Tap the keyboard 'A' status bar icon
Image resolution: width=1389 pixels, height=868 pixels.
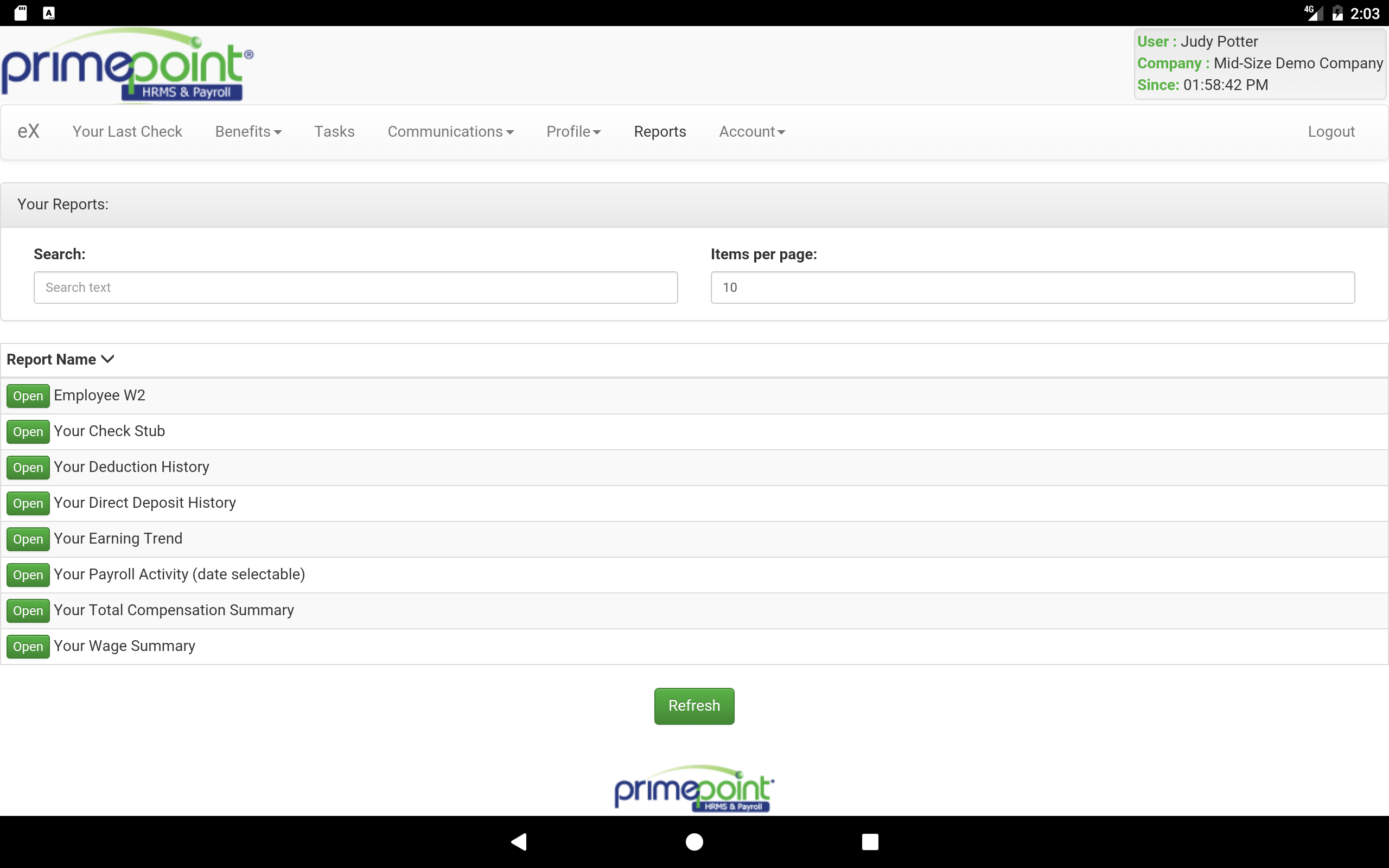[49, 12]
